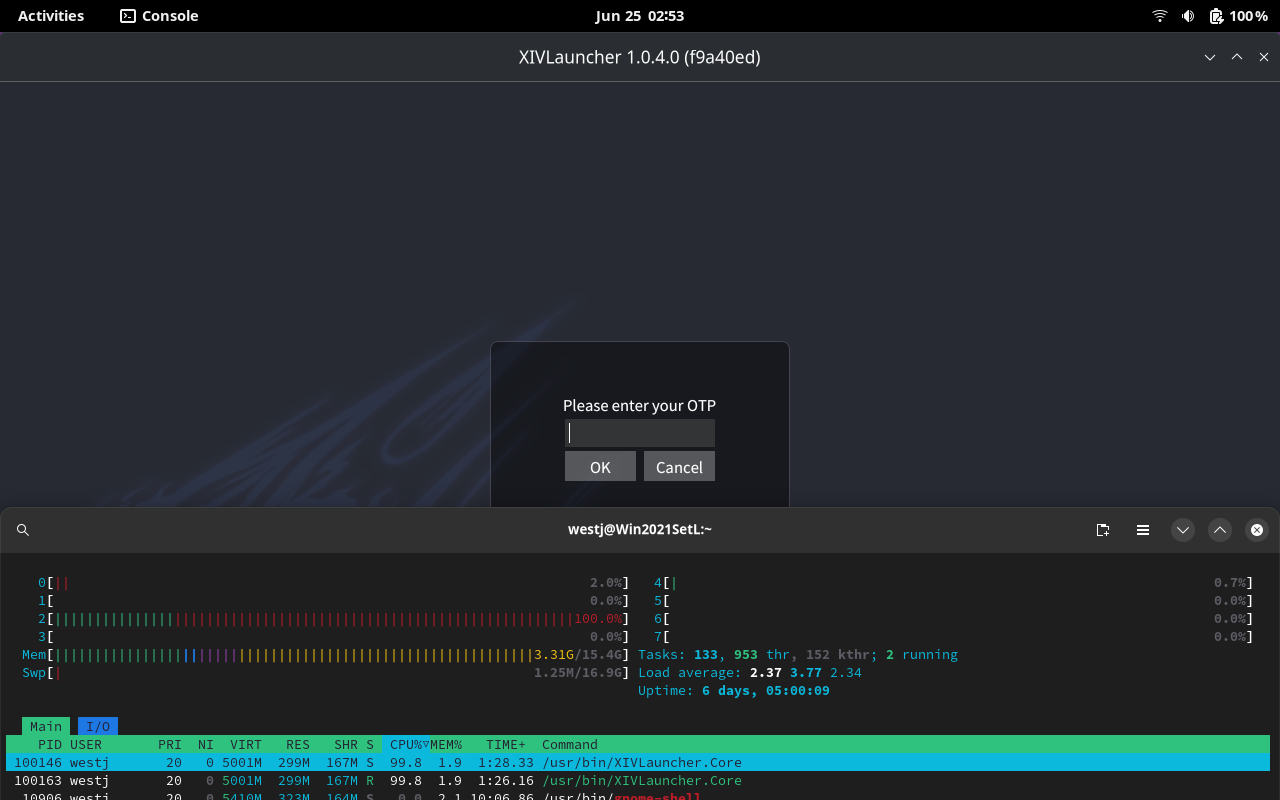Viewport: 1280px width, 800px height.
Task: Open the XIVLauncher titlebar chevron menu
Action: (1210, 57)
